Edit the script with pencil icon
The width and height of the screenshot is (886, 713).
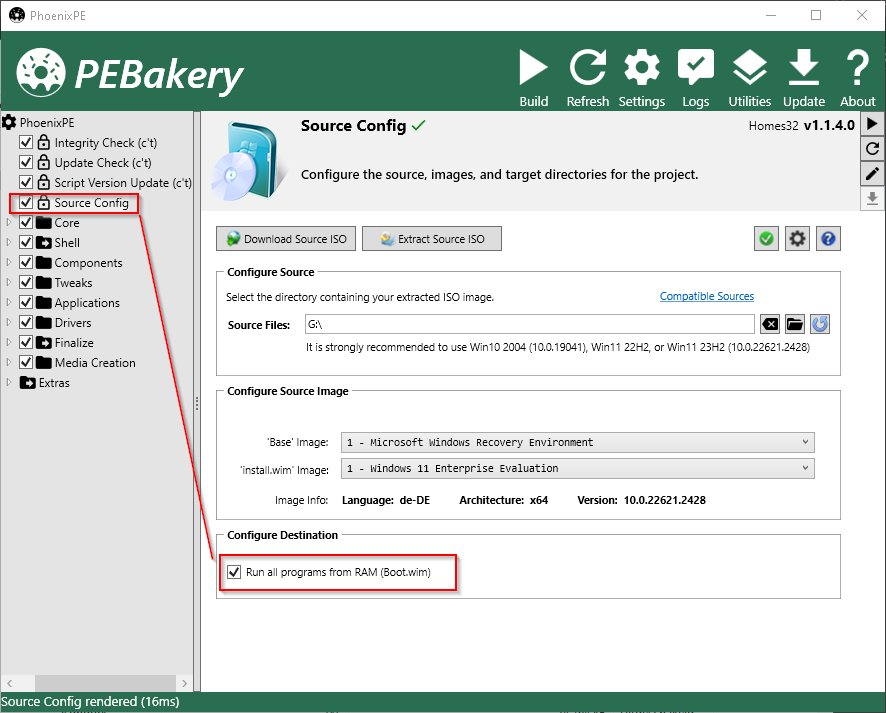pos(872,173)
